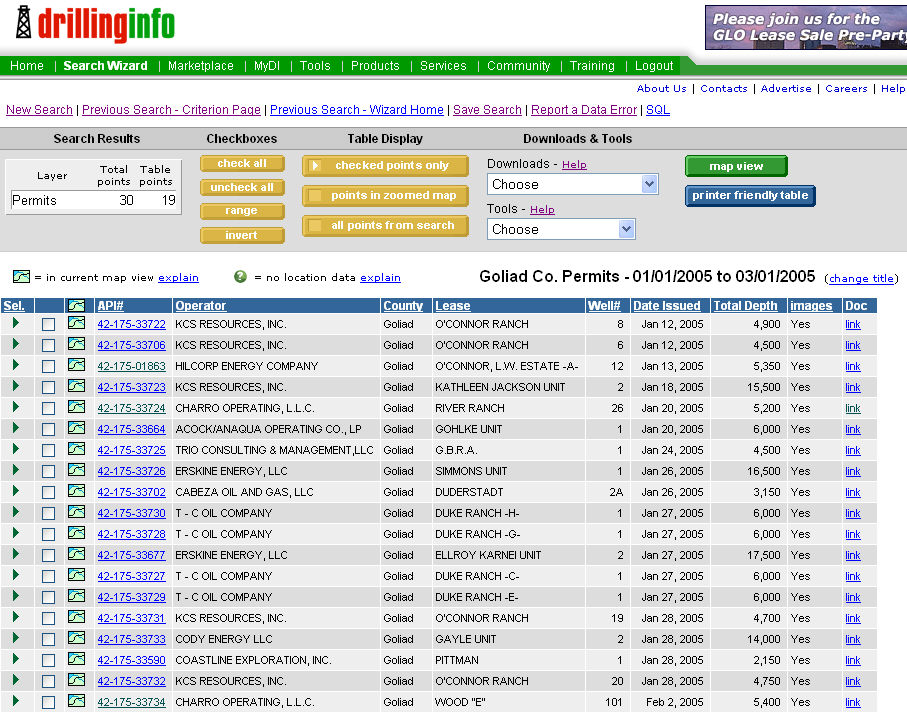Select the checked points only option
This screenshot has width=907, height=720.
[x=385, y=165]
